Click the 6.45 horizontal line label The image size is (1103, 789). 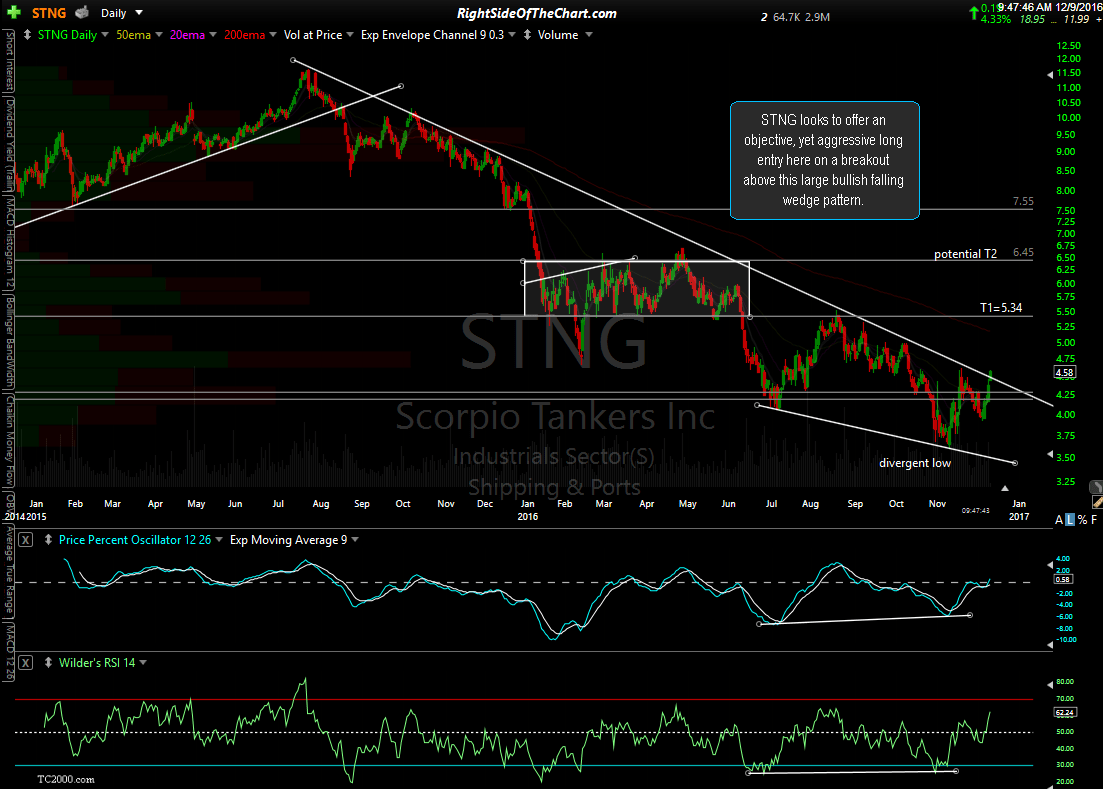click(x=1023, y=252)
